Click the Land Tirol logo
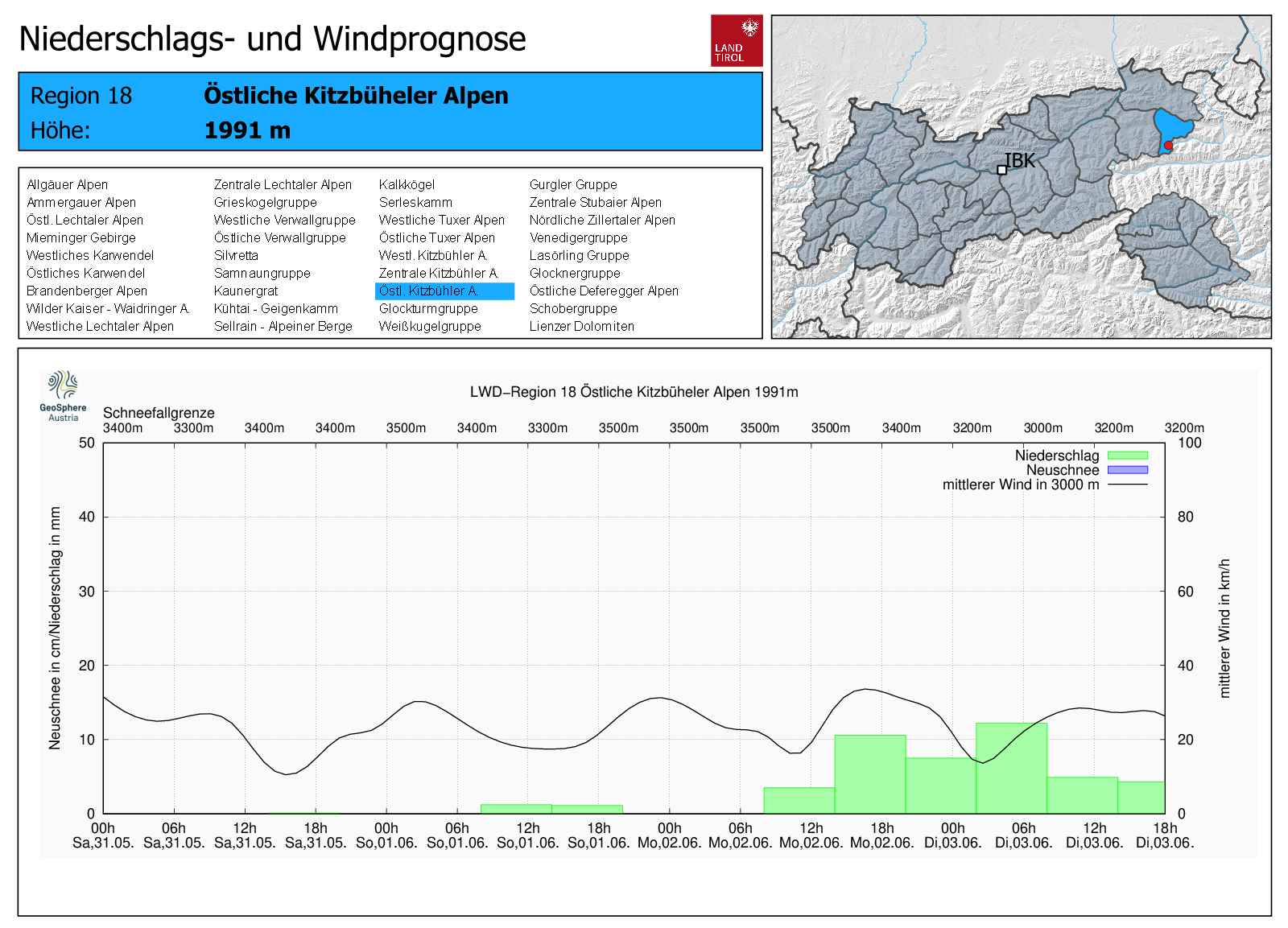Image resolution: width=1288 pixels, height=928 pixels. (x=736, y=40)
